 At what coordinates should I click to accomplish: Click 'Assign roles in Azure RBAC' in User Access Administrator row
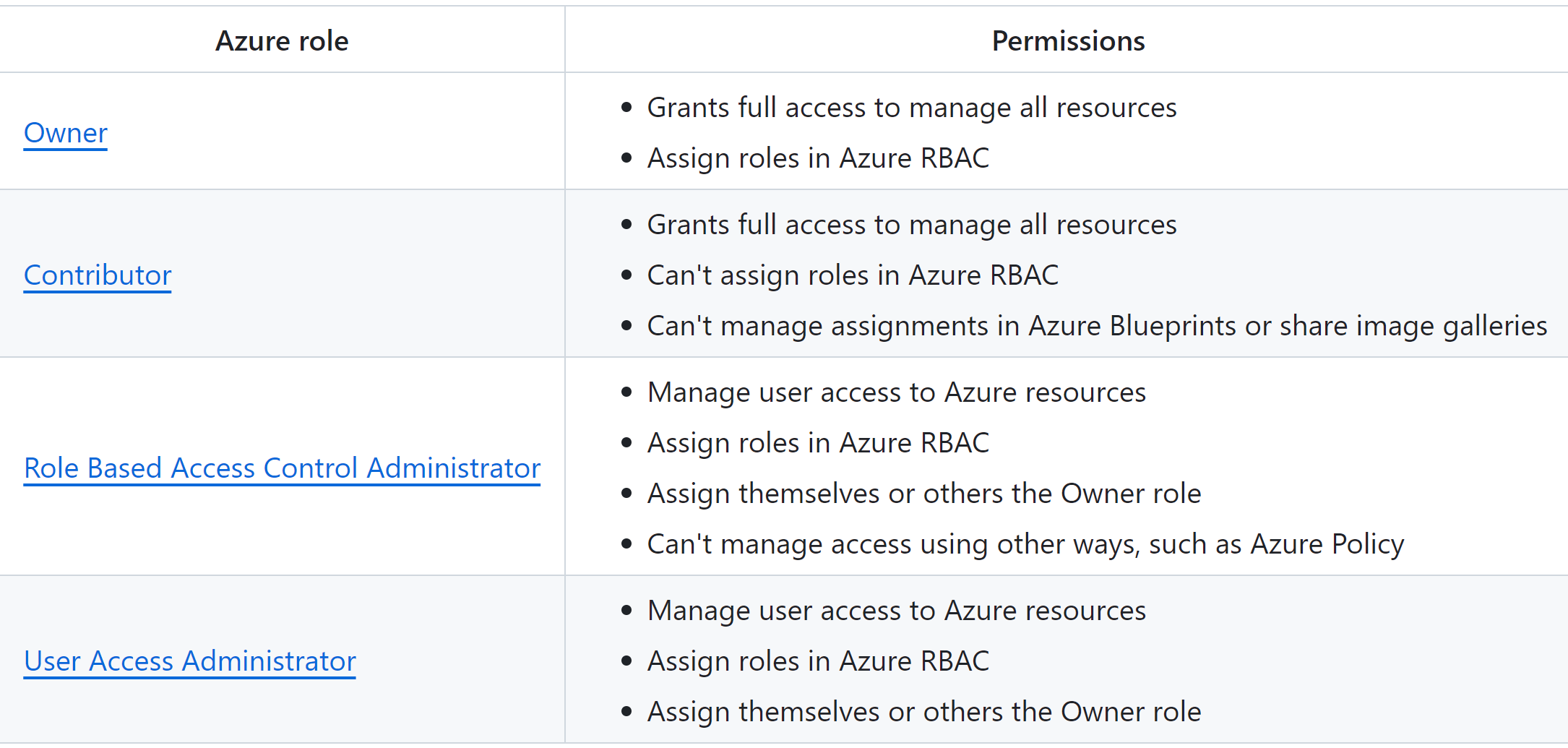(818, 661)
